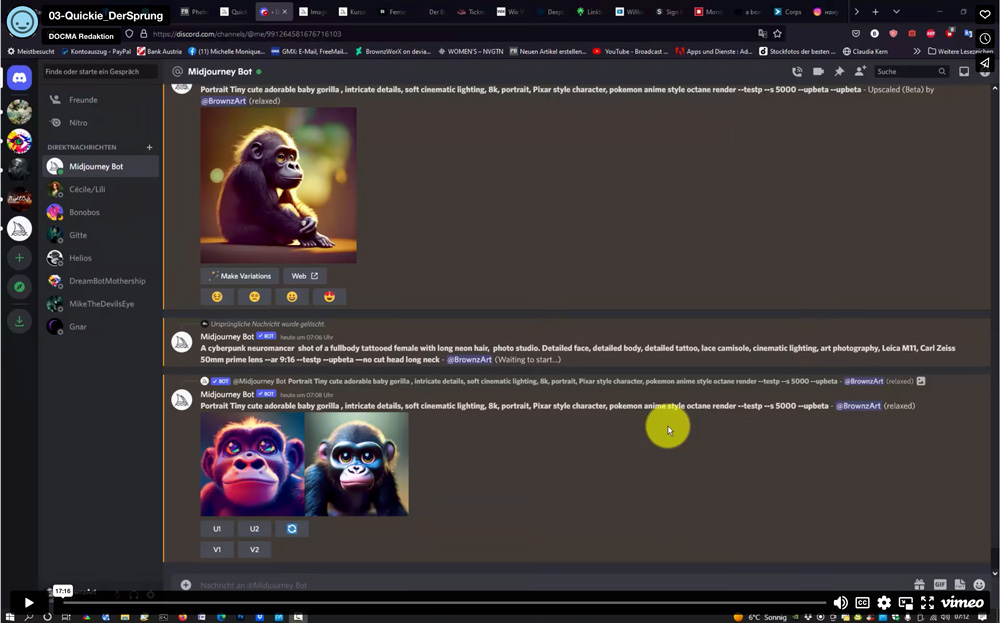Image resolution: width=1000 pixels, height=623 pixels.
Task: Open Gnar conversation
Action: 101,326
